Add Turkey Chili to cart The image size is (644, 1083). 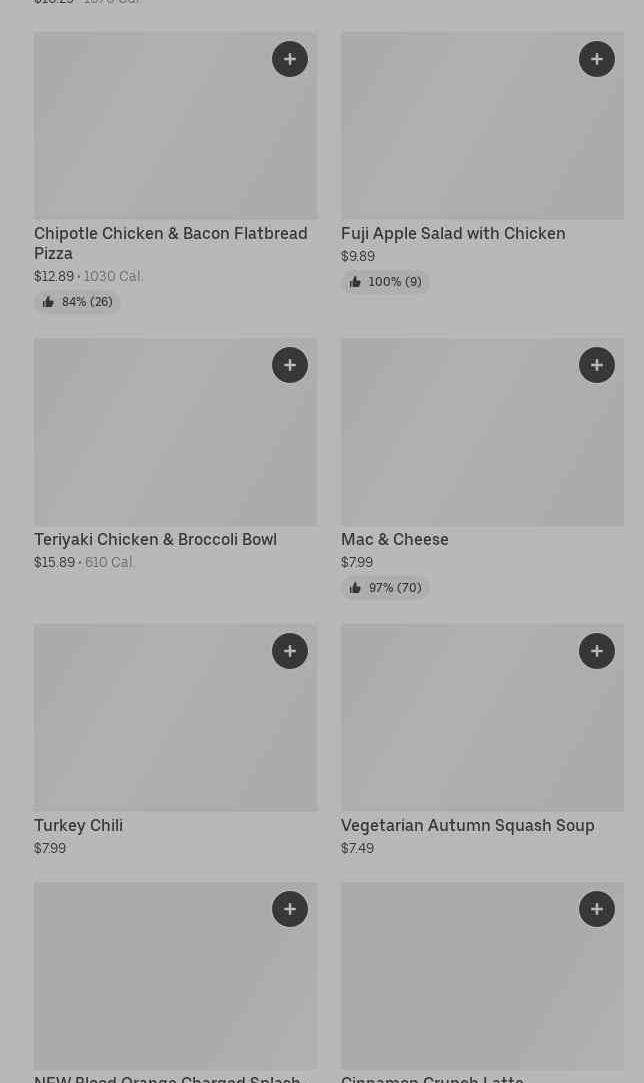[290, 651]
